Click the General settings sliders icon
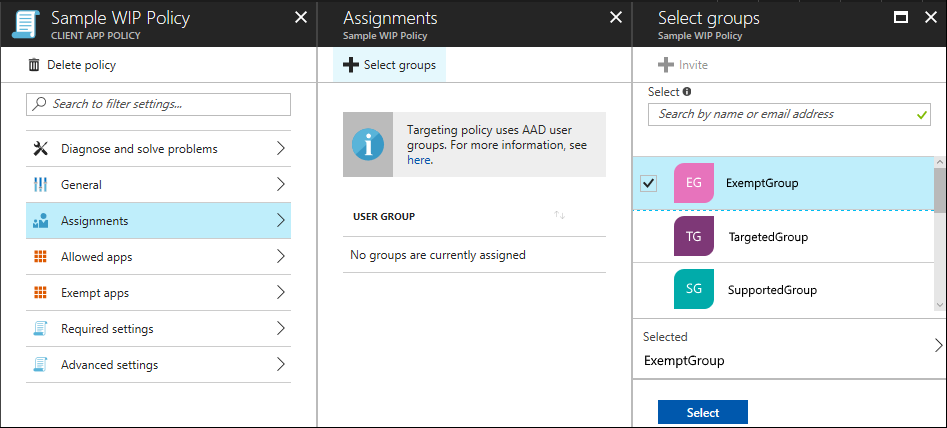The image size is (947, 428). 41,185
